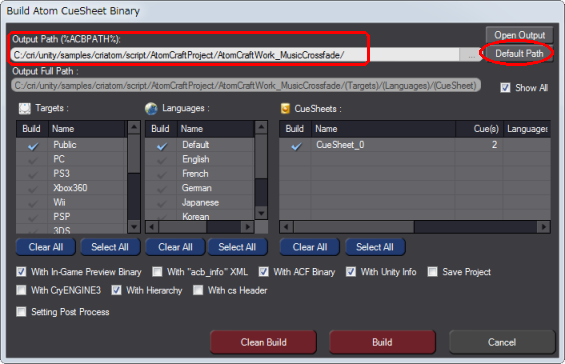565x364 pixels.
Task: Click the Languages globe icon
Action: tap(151, 108)
